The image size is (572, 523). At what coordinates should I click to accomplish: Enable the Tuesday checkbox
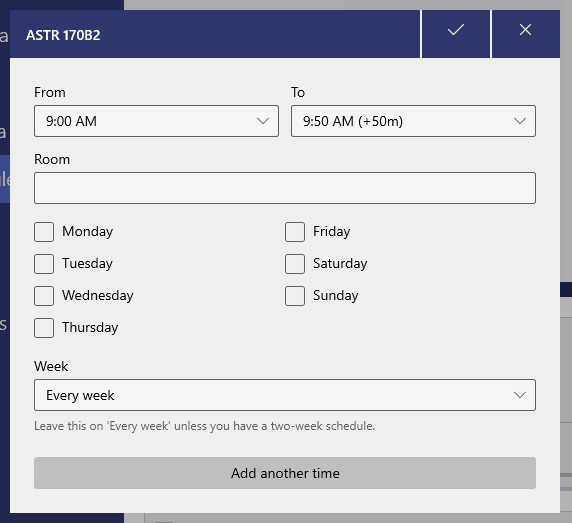point(44,264)
